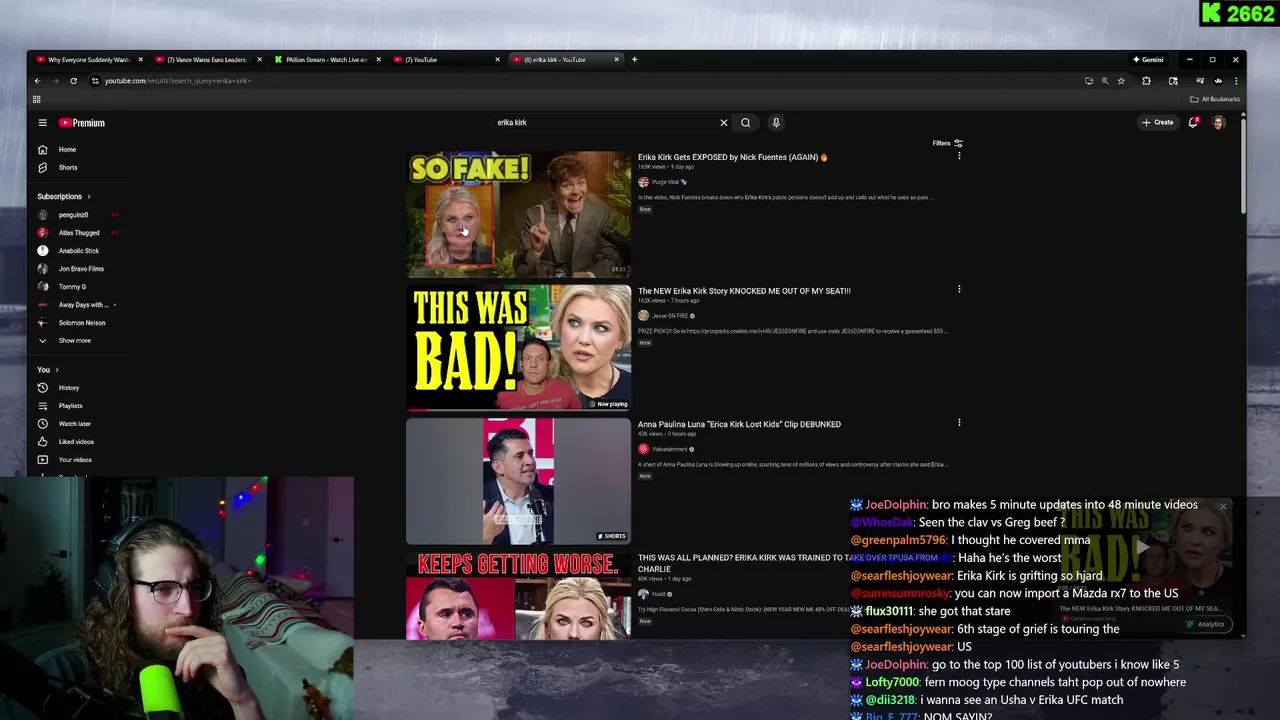Open All Bookmarks folder
The height and width of the screenshot is (720, 1280).
pyautogui.click(x=1215, y=99)
